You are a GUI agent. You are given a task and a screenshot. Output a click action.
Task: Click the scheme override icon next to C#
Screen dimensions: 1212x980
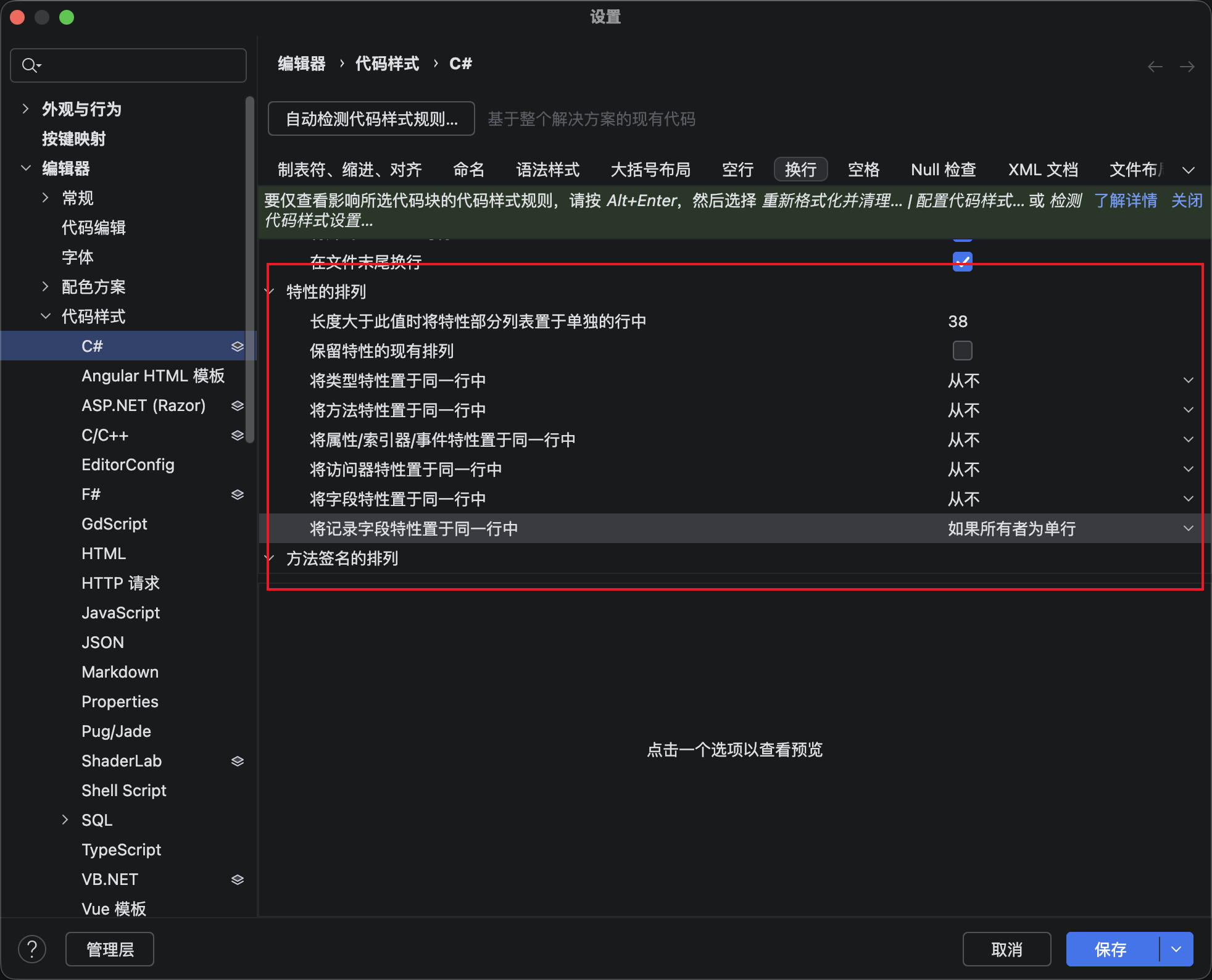(238, 346)
